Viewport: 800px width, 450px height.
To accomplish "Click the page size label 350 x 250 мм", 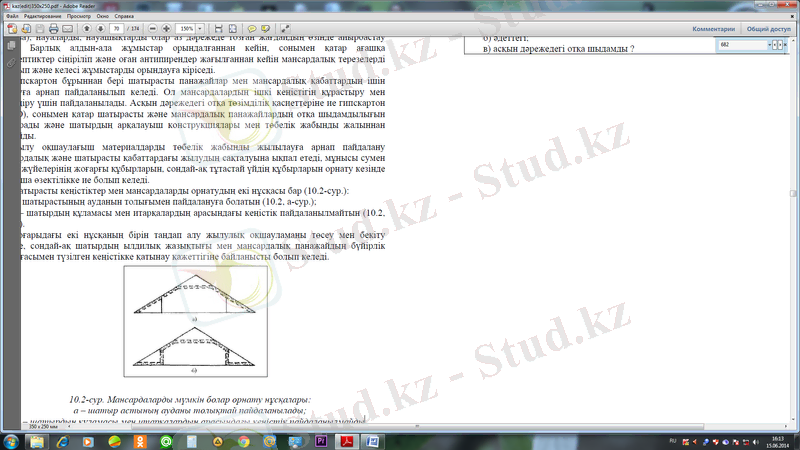I will coord(43,427).
